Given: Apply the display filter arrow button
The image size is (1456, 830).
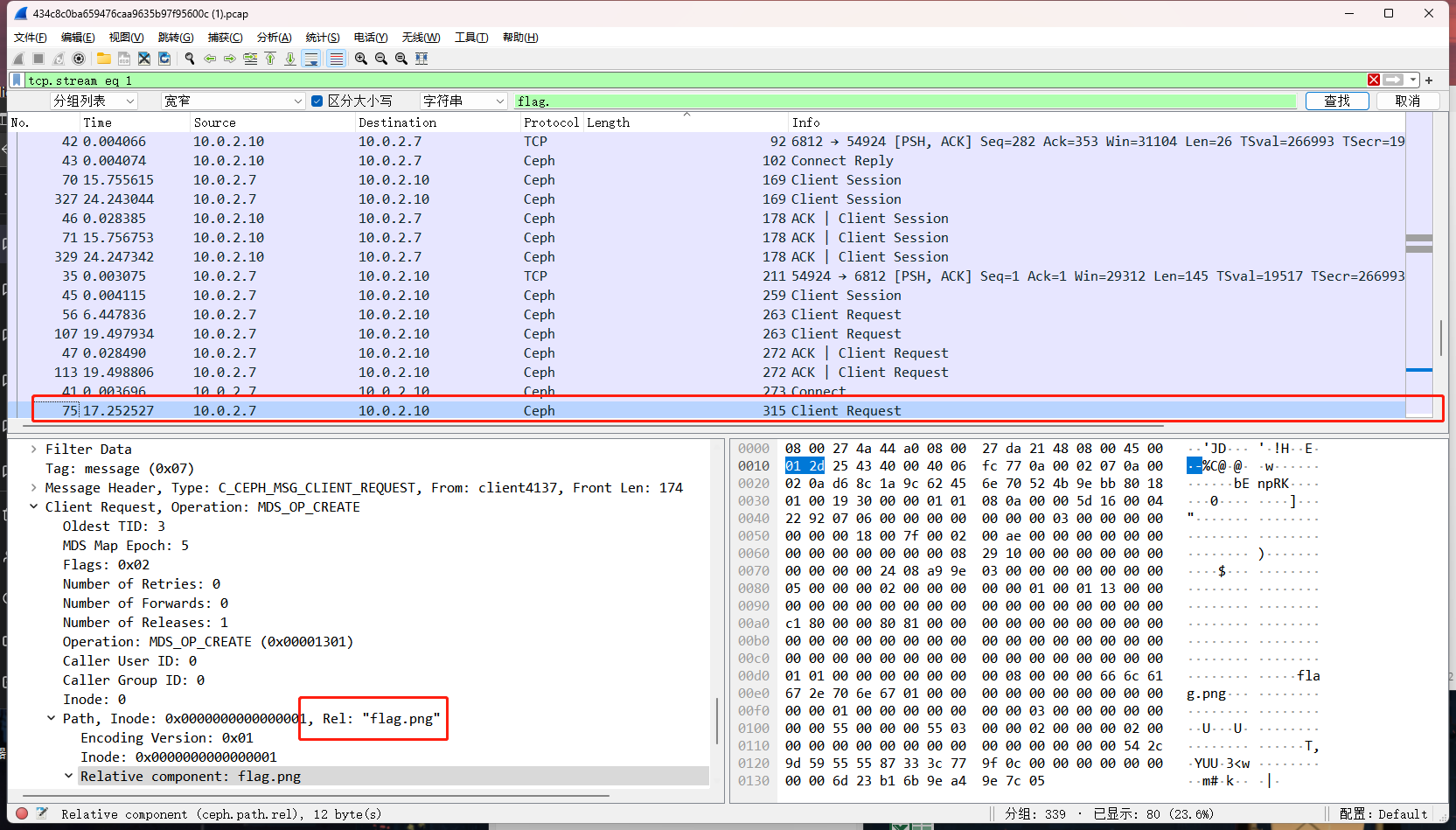Looking at the screenshot, I should coord(1394,80).
